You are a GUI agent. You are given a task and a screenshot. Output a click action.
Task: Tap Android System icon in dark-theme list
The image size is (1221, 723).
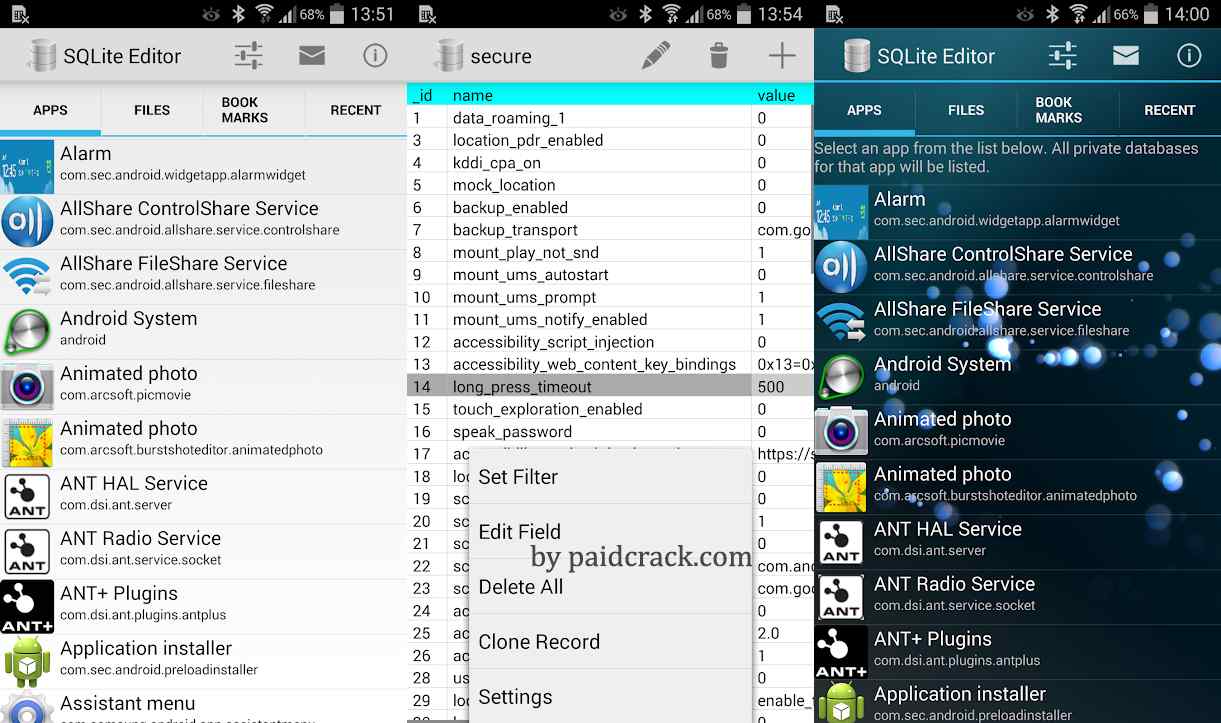point(841,377)
